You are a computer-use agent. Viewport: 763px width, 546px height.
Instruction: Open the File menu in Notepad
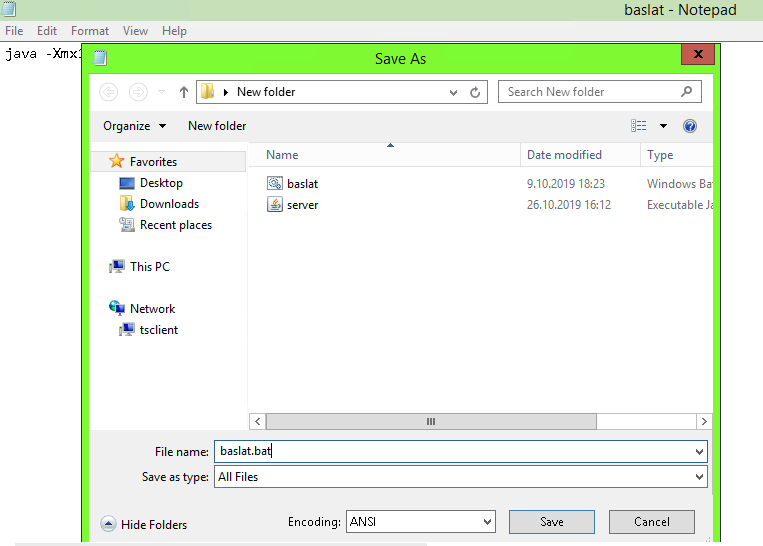(14, 31)
